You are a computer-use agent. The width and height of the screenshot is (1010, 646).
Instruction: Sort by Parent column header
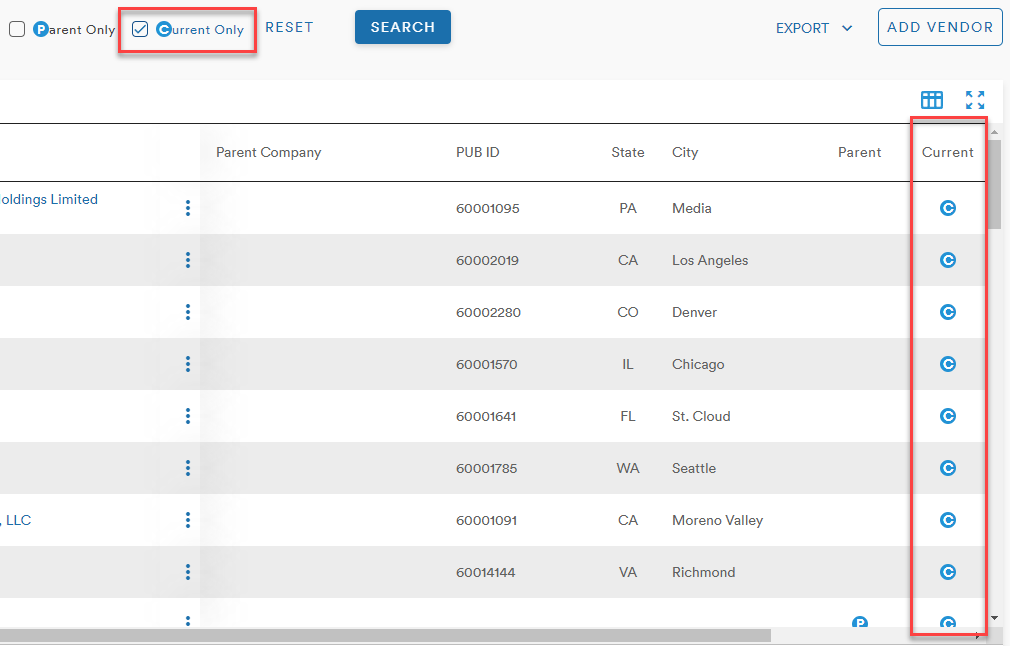(859, 153)
